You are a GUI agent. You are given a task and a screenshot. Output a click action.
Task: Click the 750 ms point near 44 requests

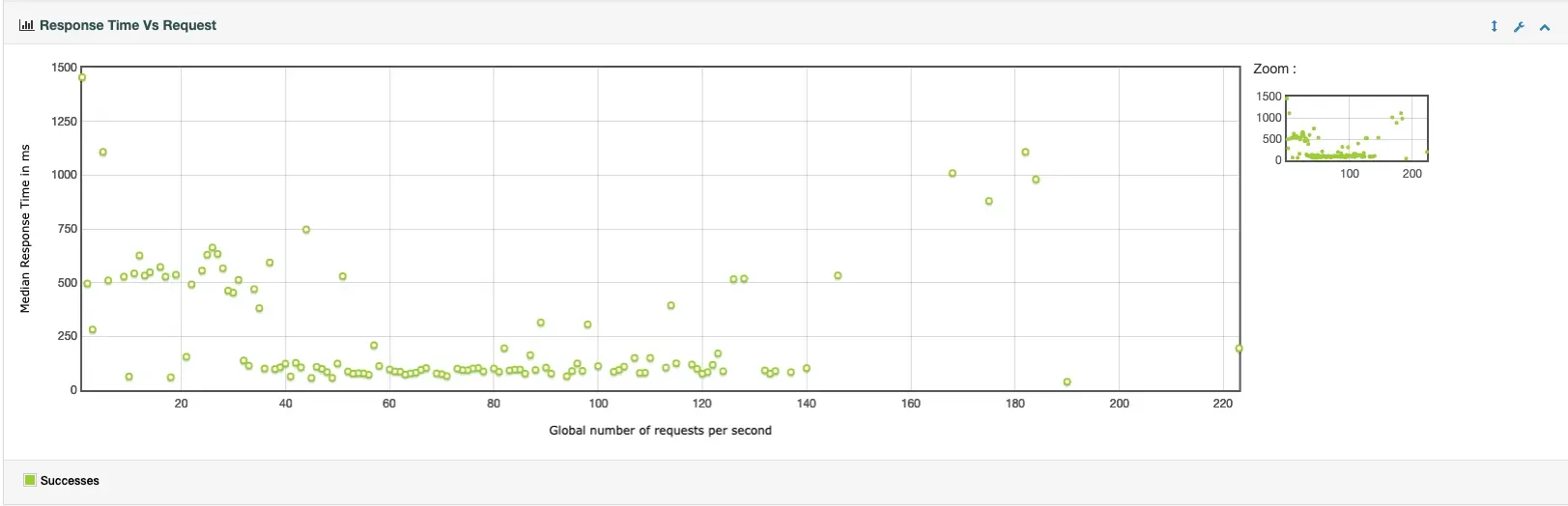click(306, 230)
